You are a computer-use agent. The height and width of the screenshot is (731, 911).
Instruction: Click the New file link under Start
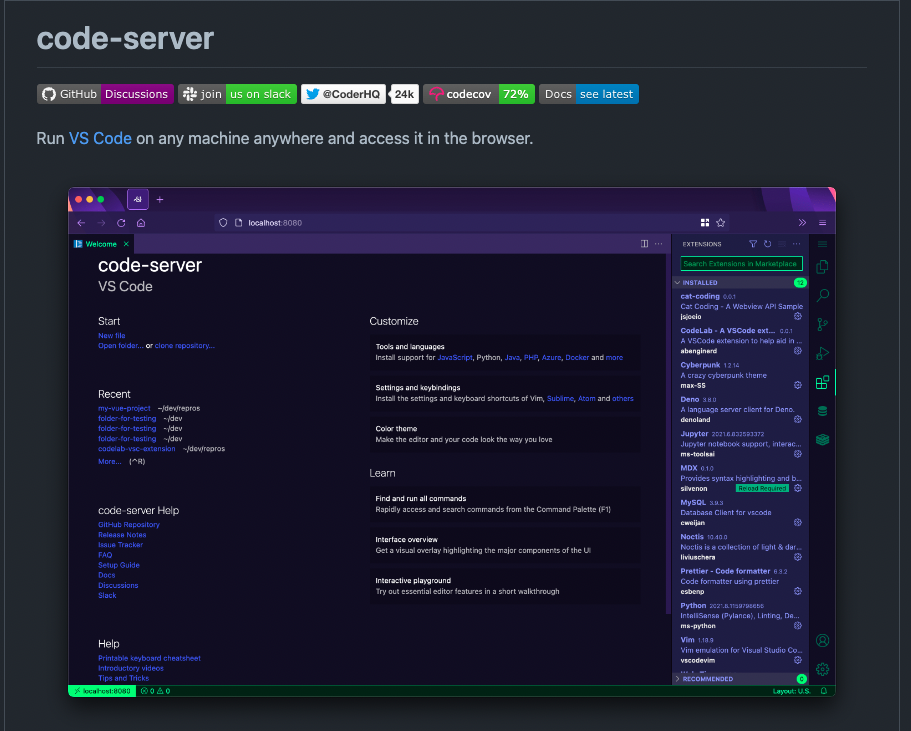(x=112, y=335)
